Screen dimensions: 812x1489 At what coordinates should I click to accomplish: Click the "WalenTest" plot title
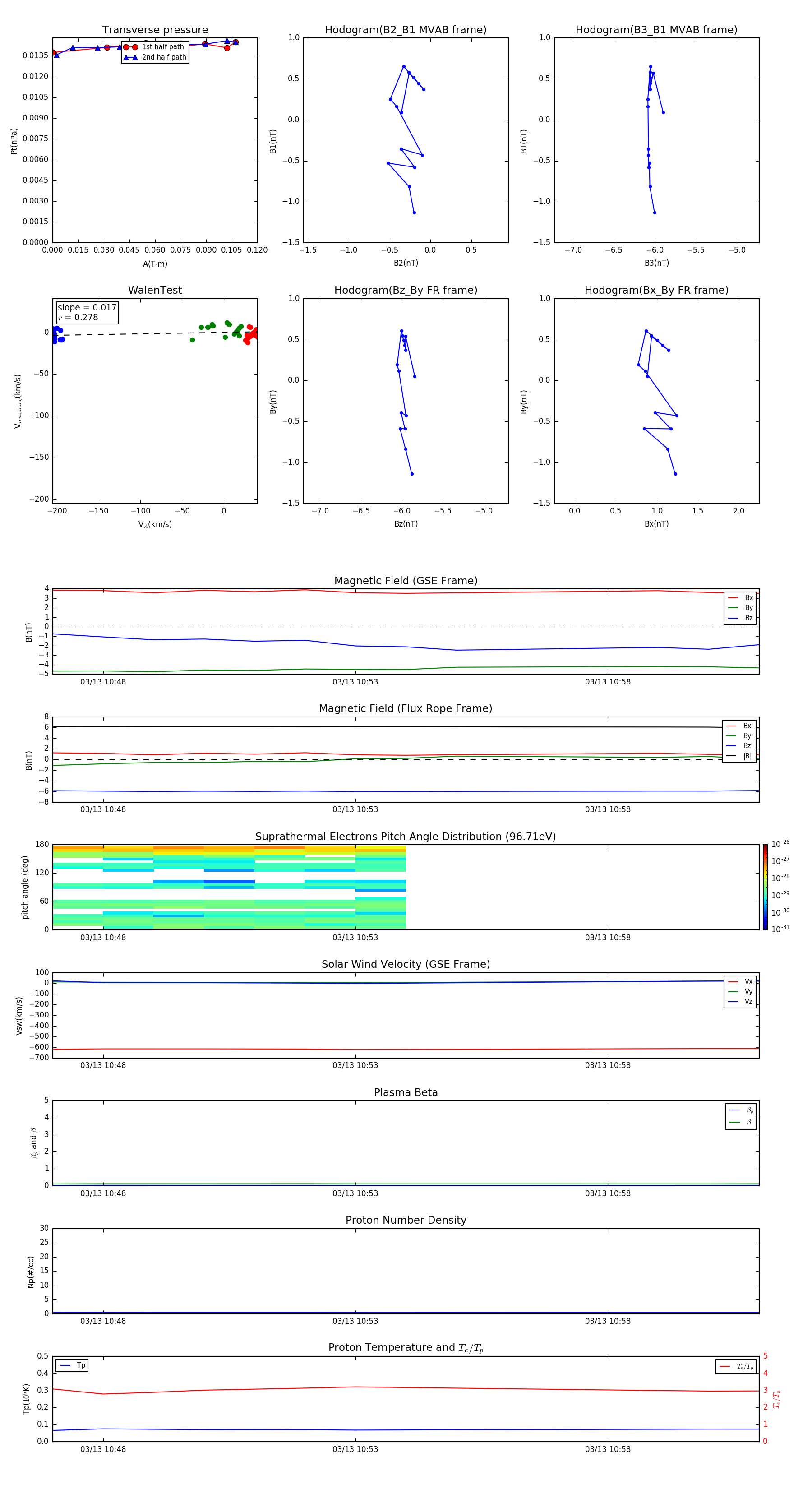point(155,290)
